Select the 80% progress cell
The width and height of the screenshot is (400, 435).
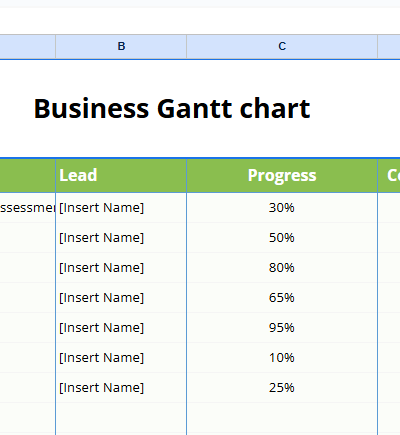click(x=282, y=268)
